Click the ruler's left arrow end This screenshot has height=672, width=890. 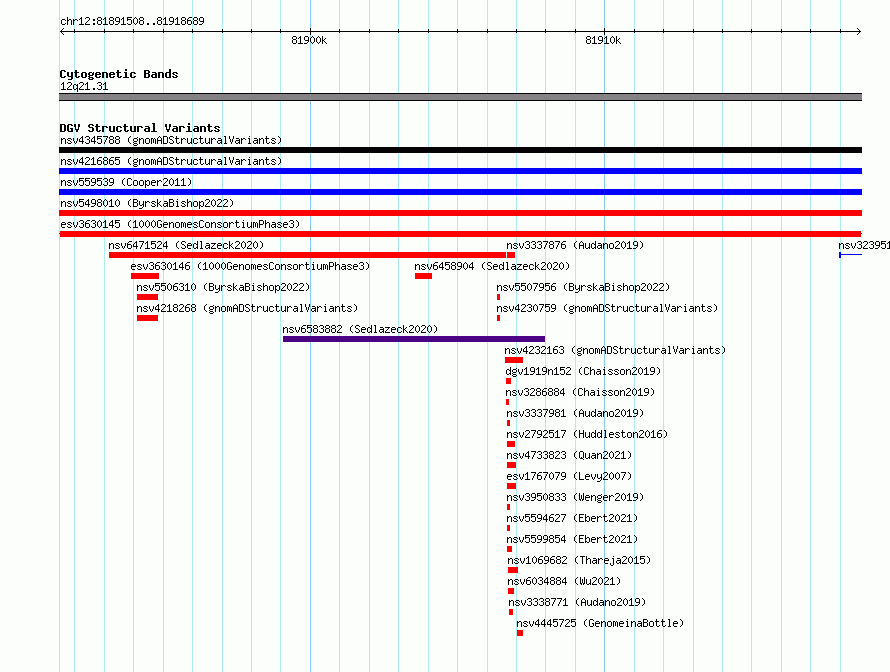click(62, 31)
